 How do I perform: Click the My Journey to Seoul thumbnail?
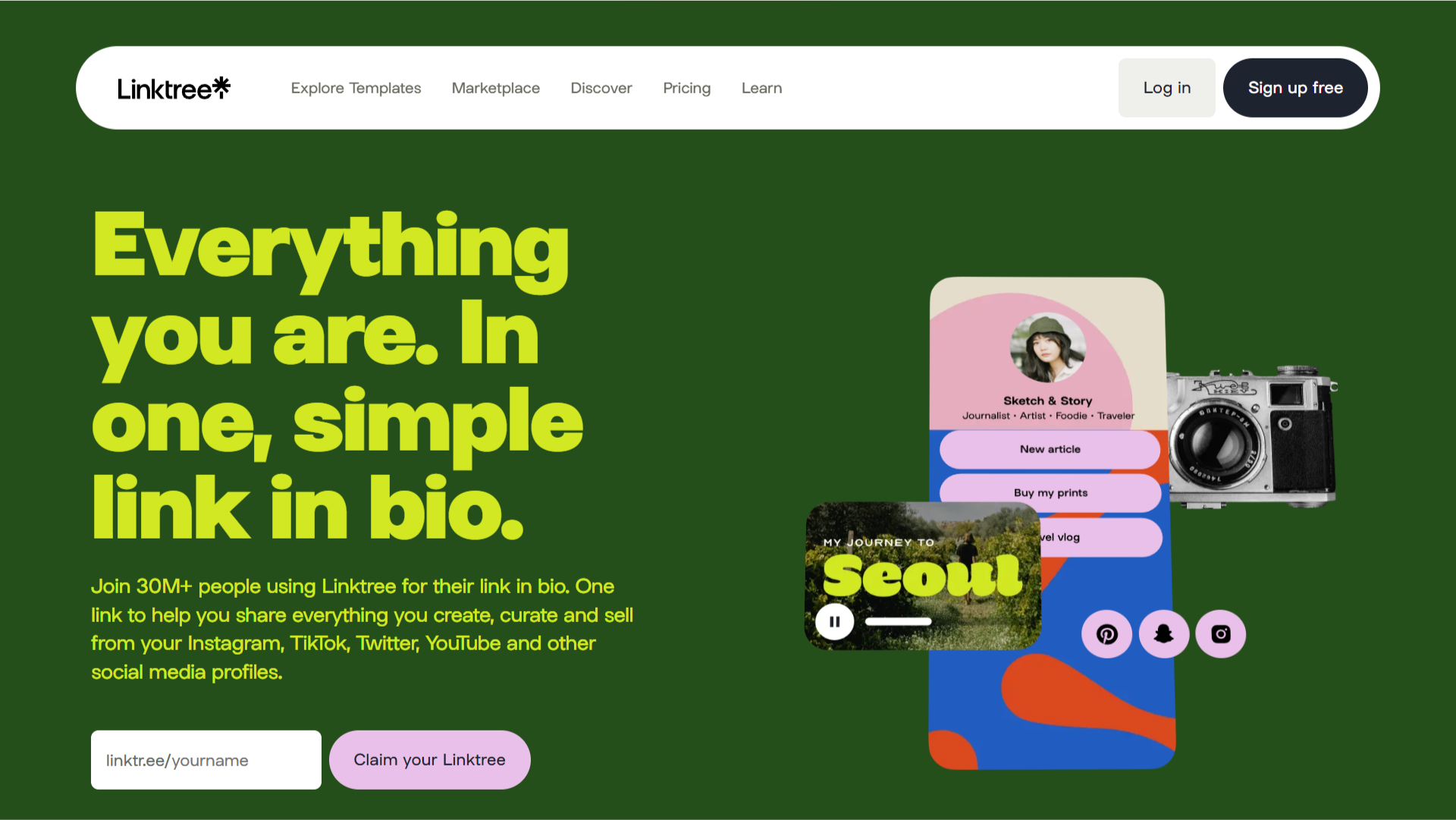923,576
